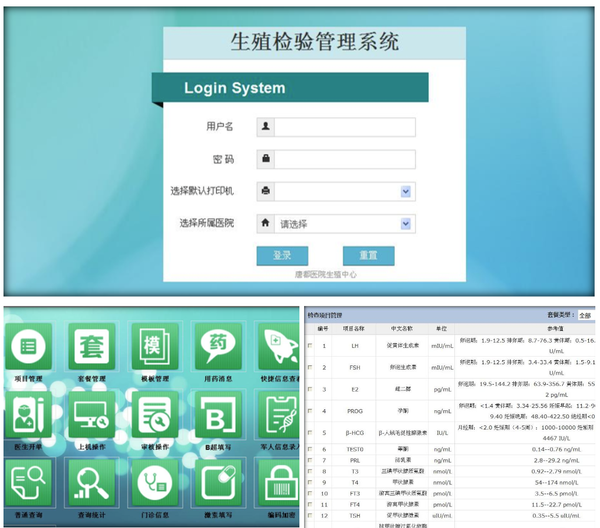Tick the checkbox for E2 row
The width and height of the screenshot is (600, 528).
click(x=309, y=389)
